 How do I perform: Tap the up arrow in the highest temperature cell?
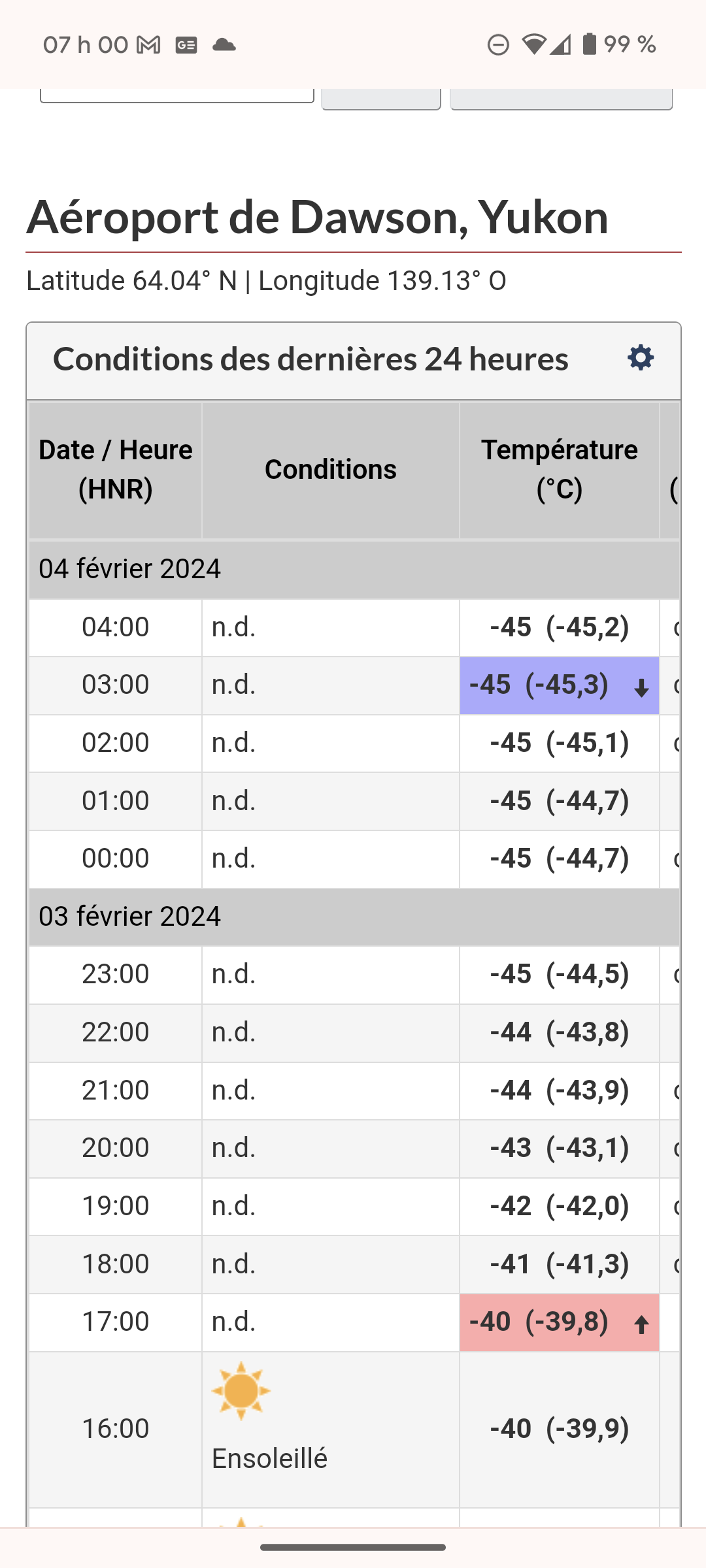[x=641, y=1324]
